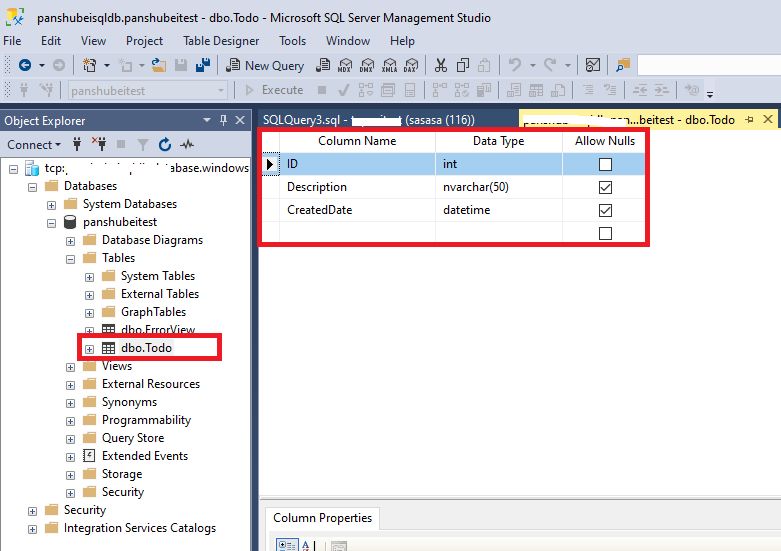Expand the Programmability folder
The image size is (781, 551).
(x=70, y=421)
